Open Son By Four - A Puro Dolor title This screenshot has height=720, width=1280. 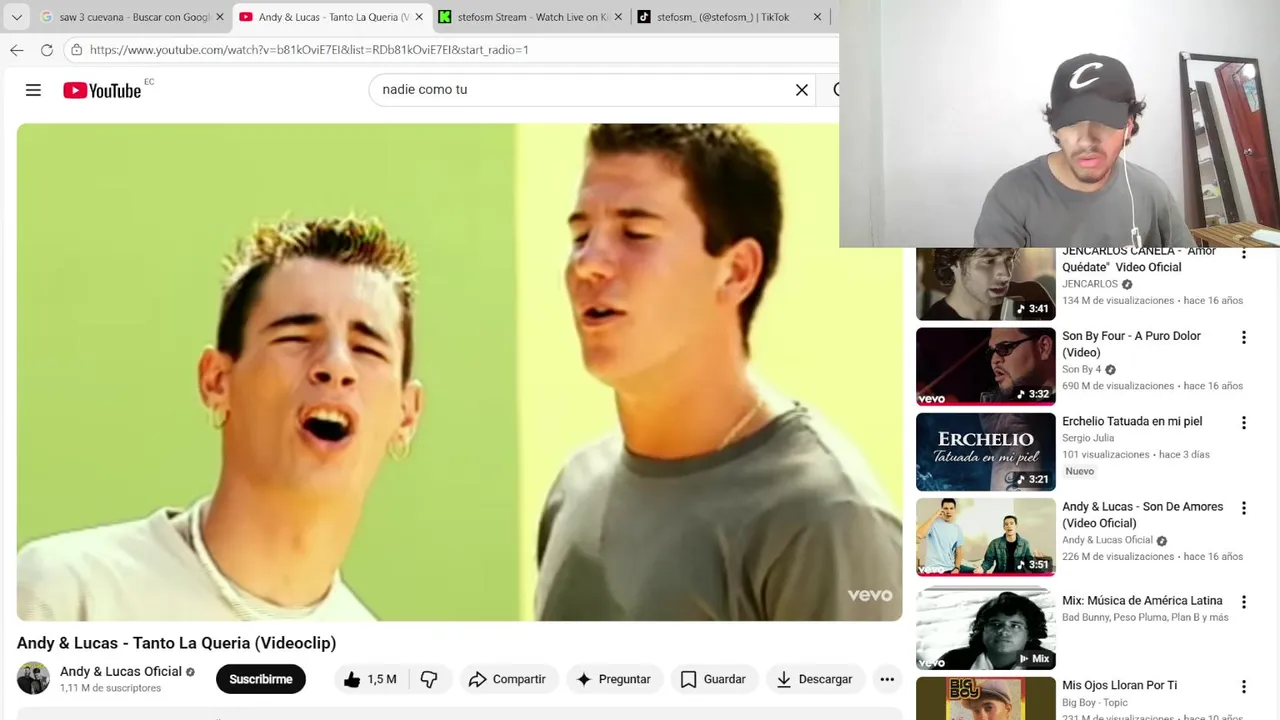point(1131,344)
